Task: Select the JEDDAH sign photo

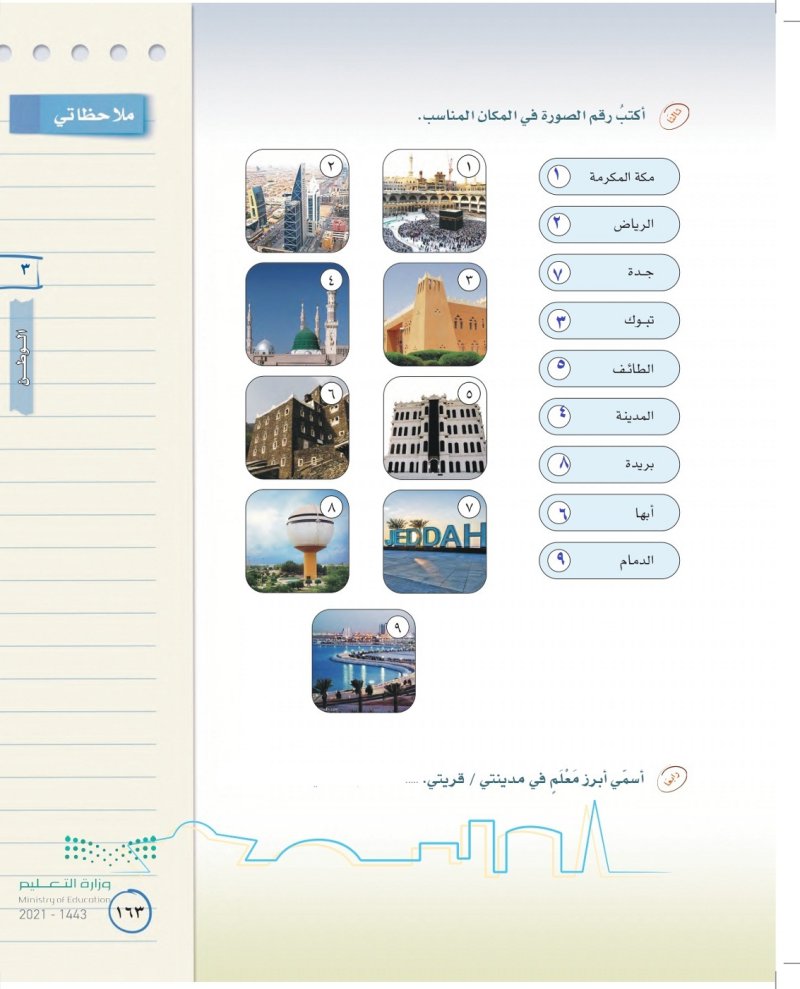Action: pyautogui.click(x=435, y=542)
